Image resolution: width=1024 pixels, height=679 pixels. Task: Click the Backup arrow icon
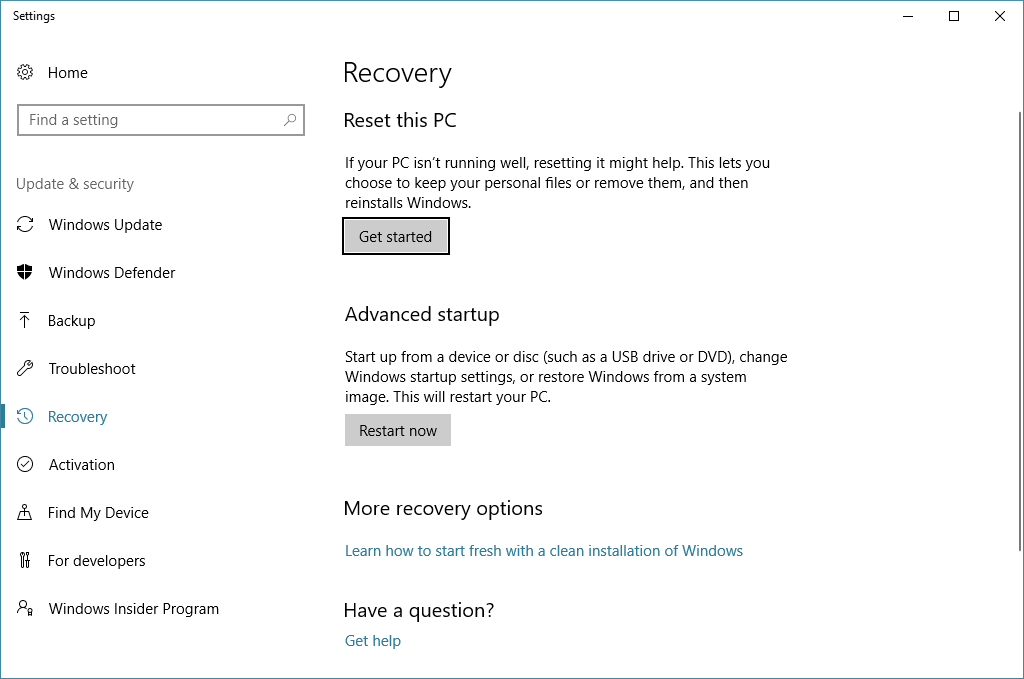[25, 320]
